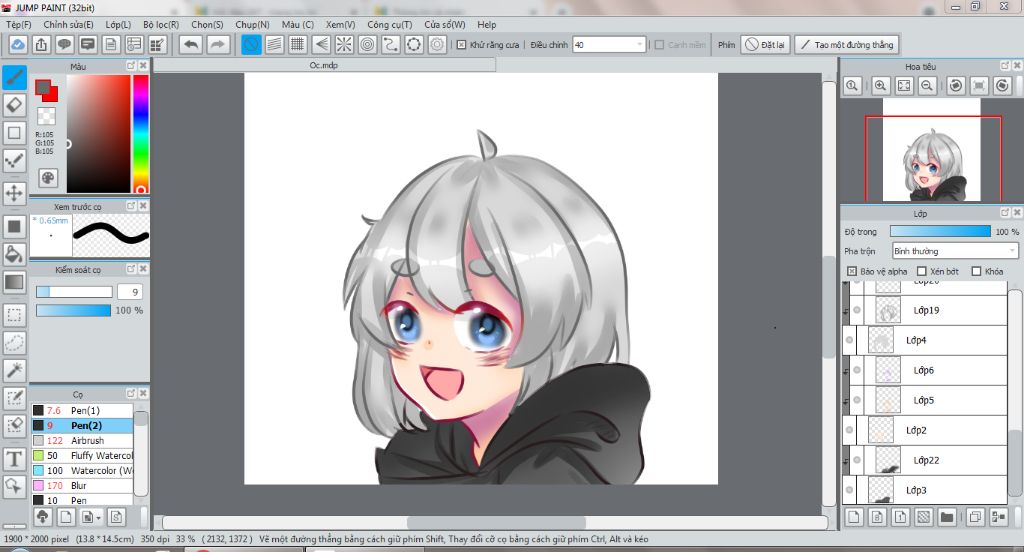Adjust layer Độ trong opacity slider

point(940,231)
